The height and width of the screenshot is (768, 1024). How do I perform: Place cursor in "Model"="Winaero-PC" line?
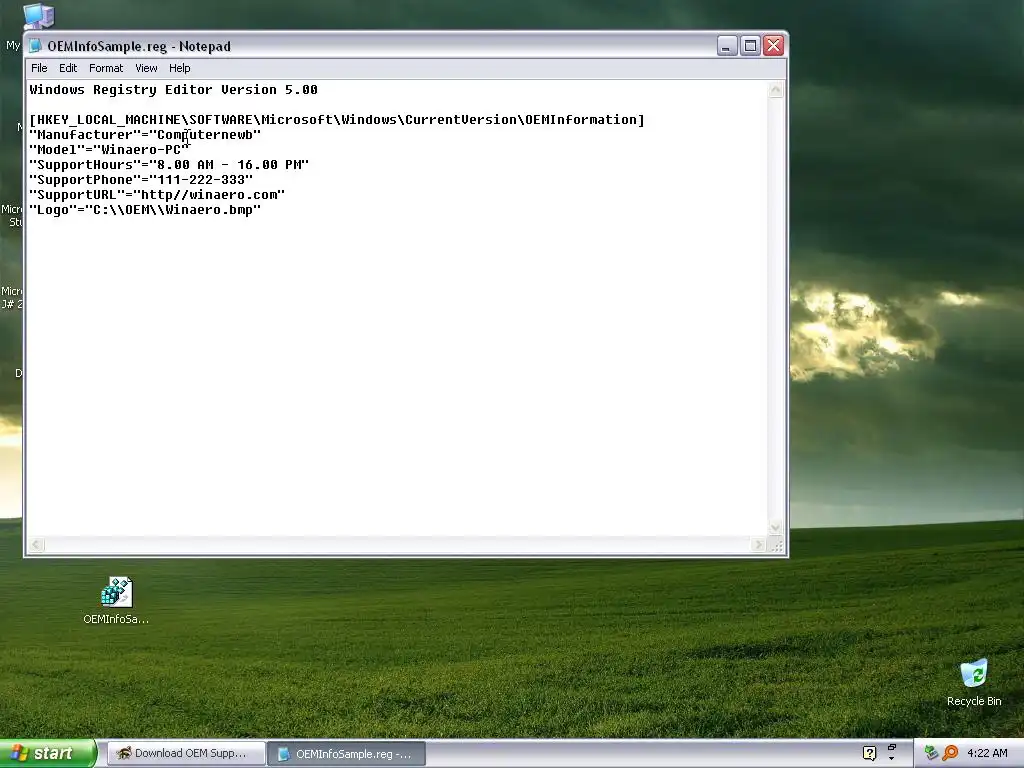point(109,150)
